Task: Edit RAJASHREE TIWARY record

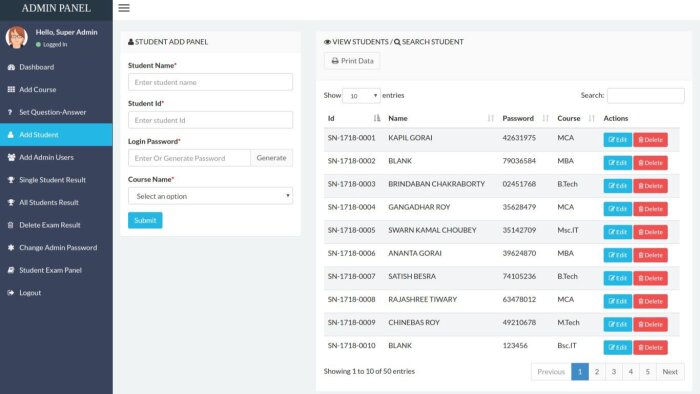Action: [617, 301]
